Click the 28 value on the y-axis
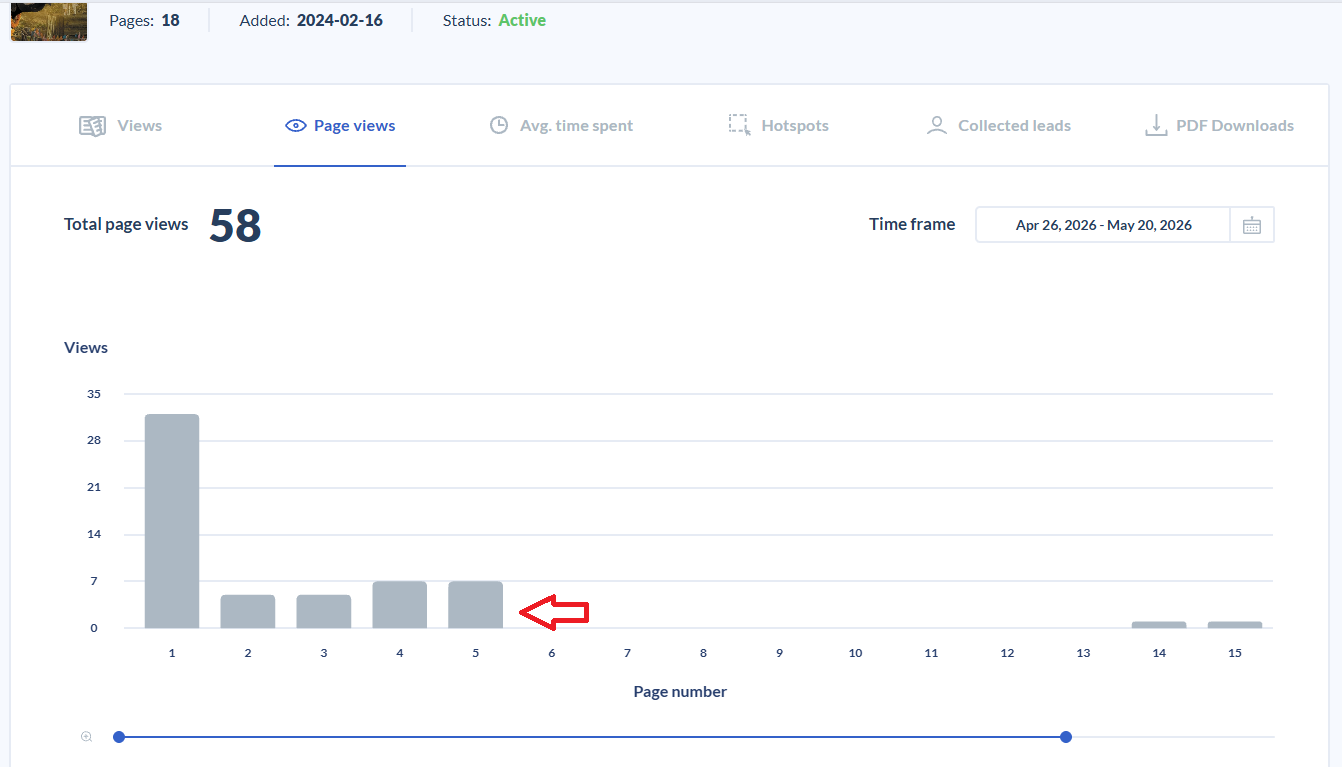Screen dimensions: 1342x767 pos(94,441)
